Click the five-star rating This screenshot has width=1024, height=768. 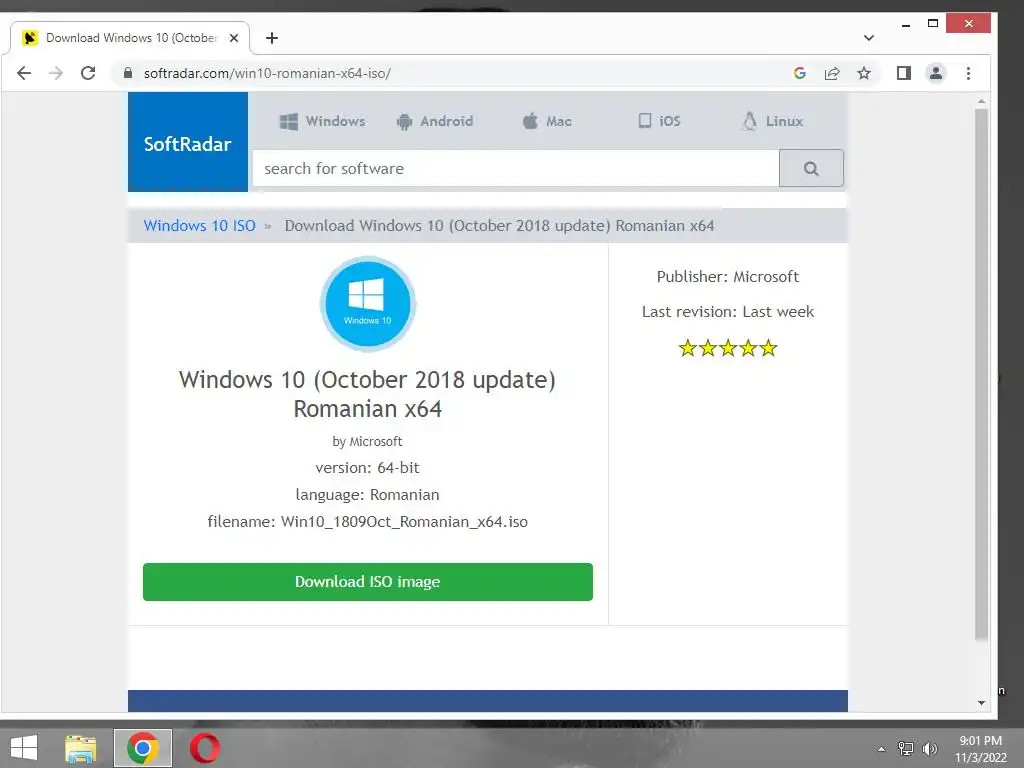pos(728,348)
